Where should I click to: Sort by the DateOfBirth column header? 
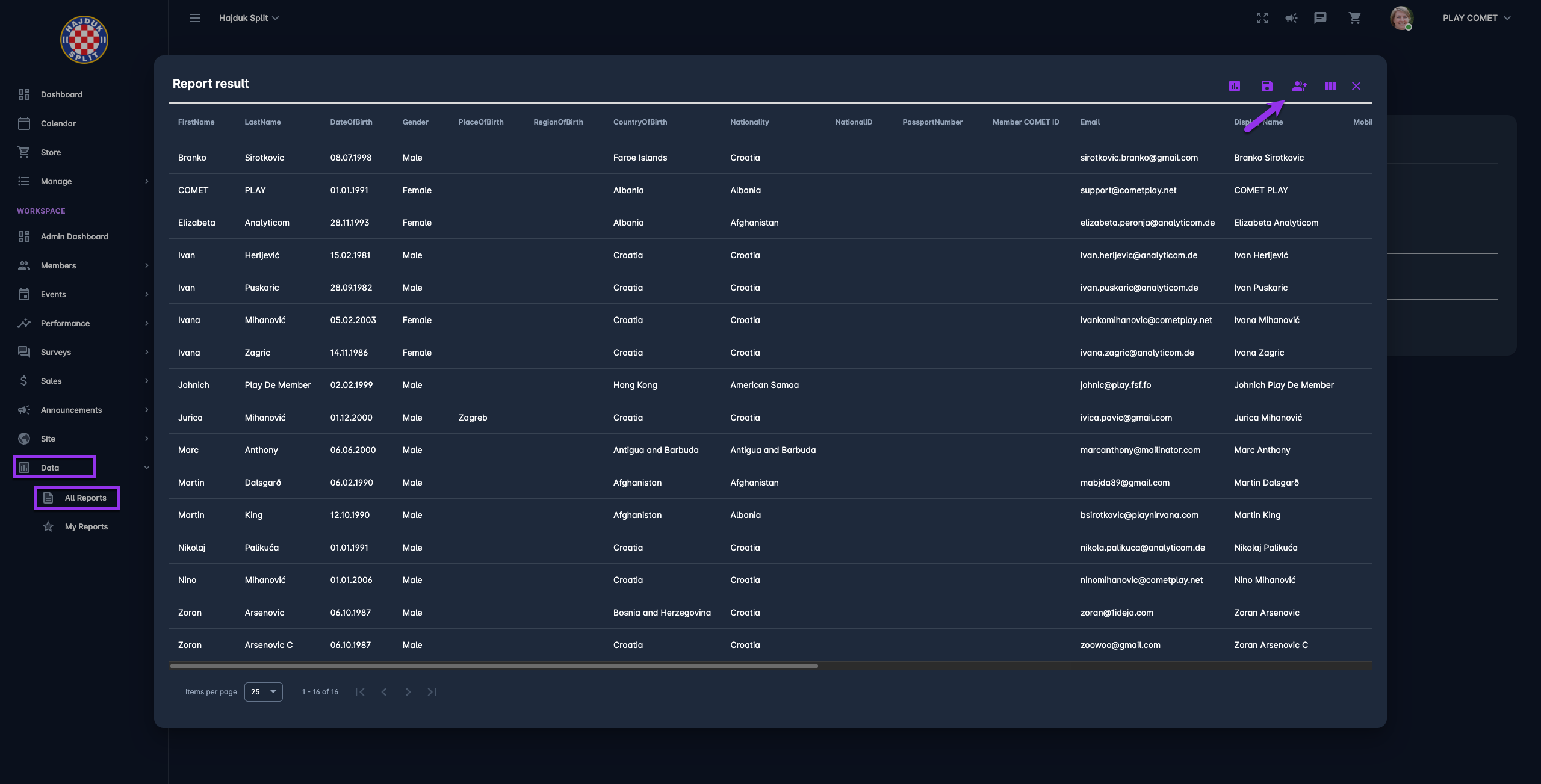pyautogui.click(x=351, y=122)
